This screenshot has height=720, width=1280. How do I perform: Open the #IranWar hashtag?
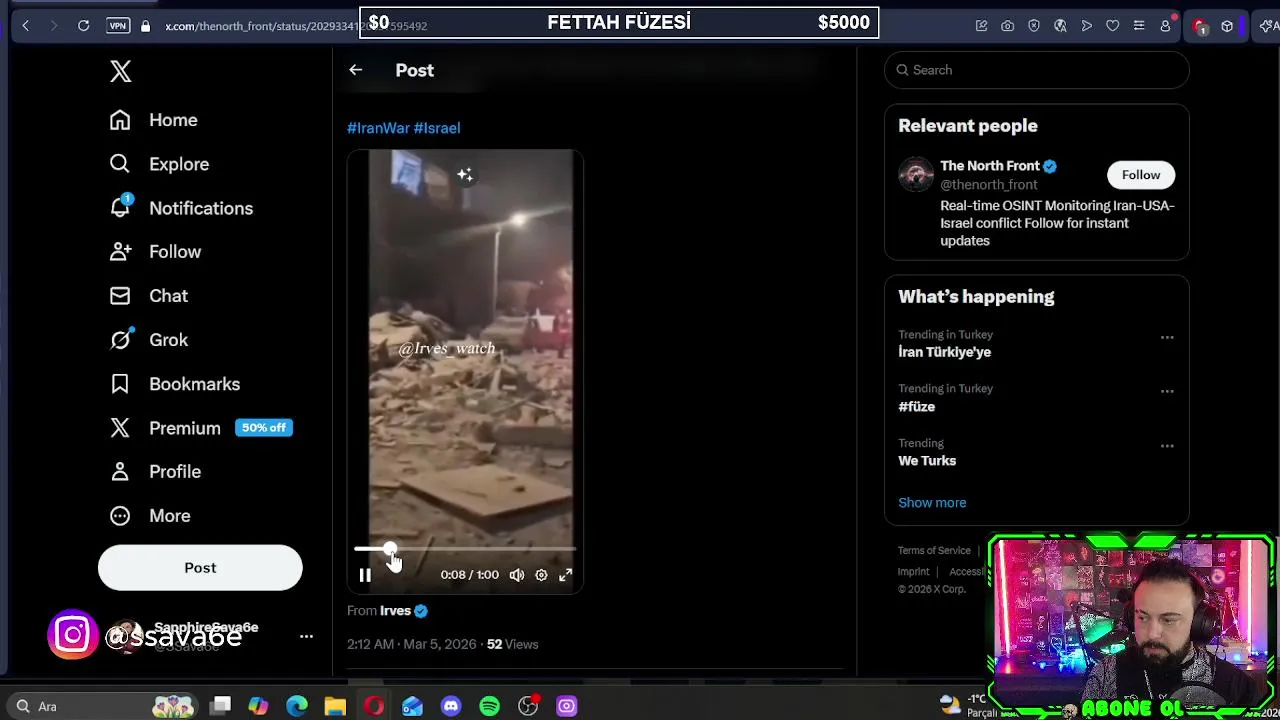(378, 128)
